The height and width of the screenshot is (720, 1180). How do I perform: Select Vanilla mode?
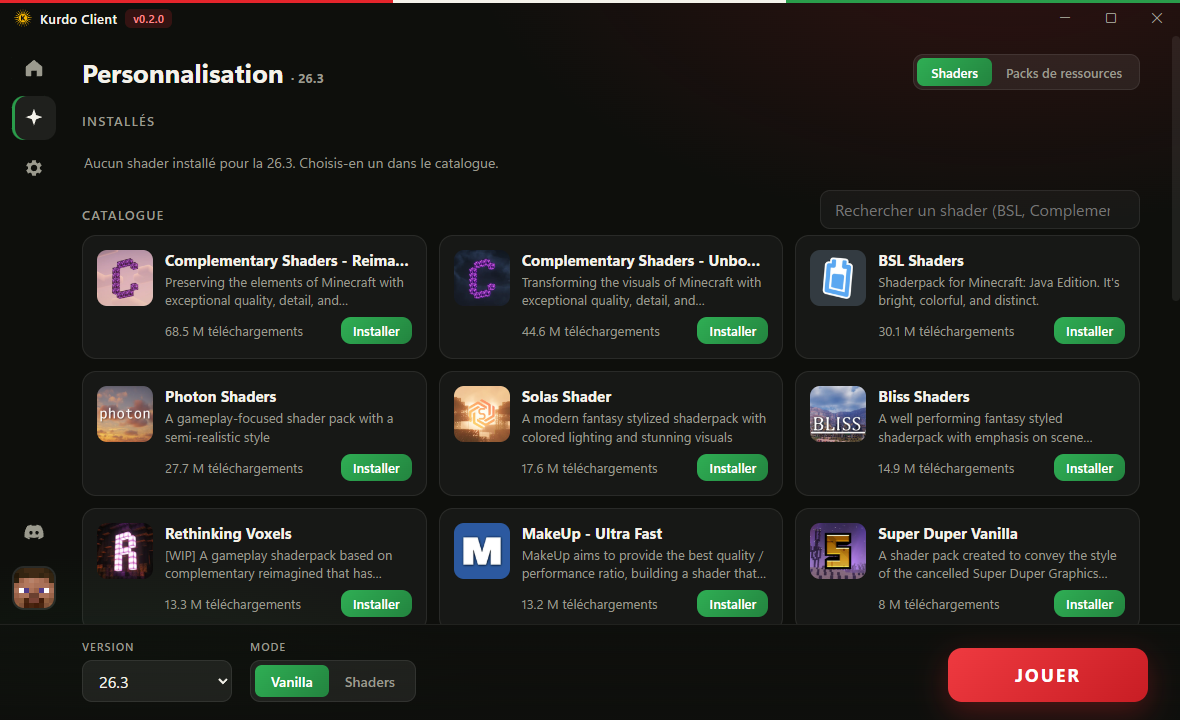click(291, 682)
